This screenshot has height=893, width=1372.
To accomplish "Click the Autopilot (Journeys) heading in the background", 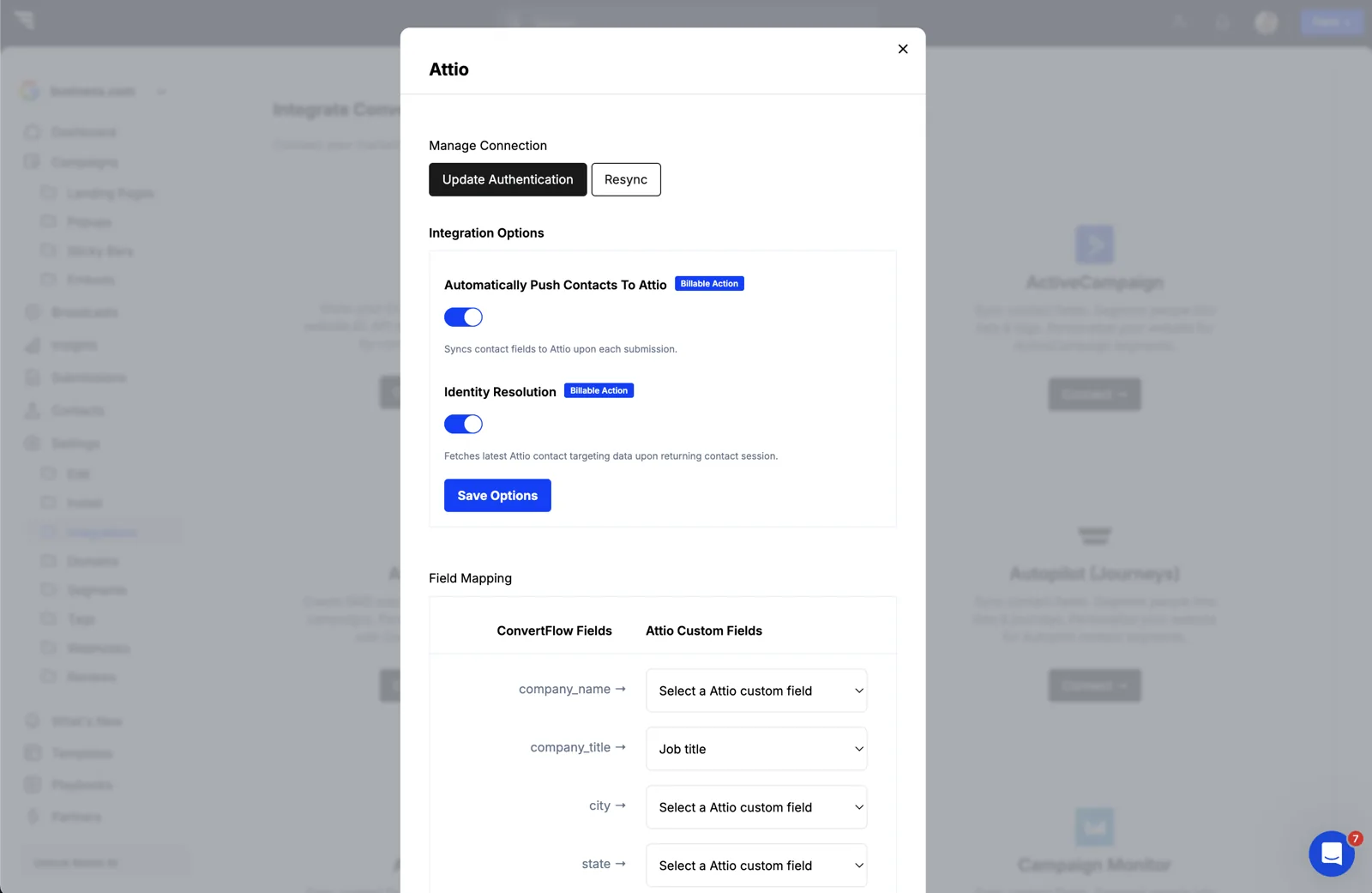I will (x=1095, y=573).
